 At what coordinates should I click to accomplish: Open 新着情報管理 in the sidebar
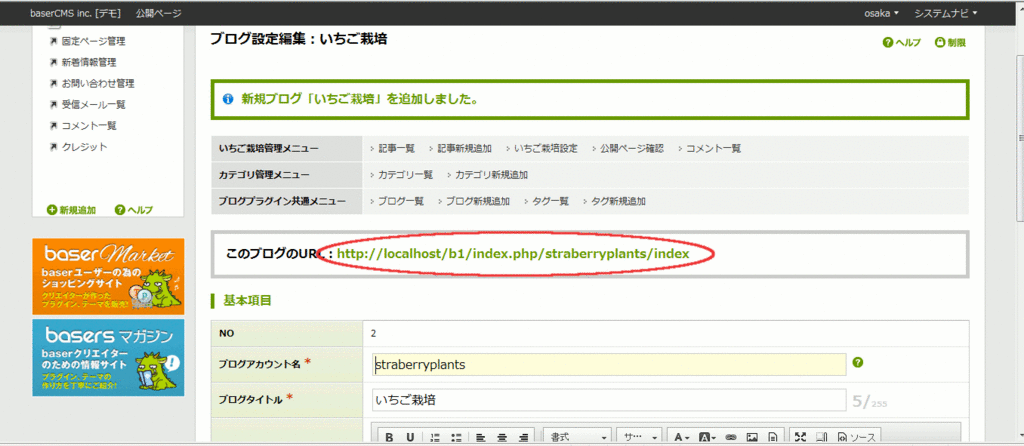(89, 63)
